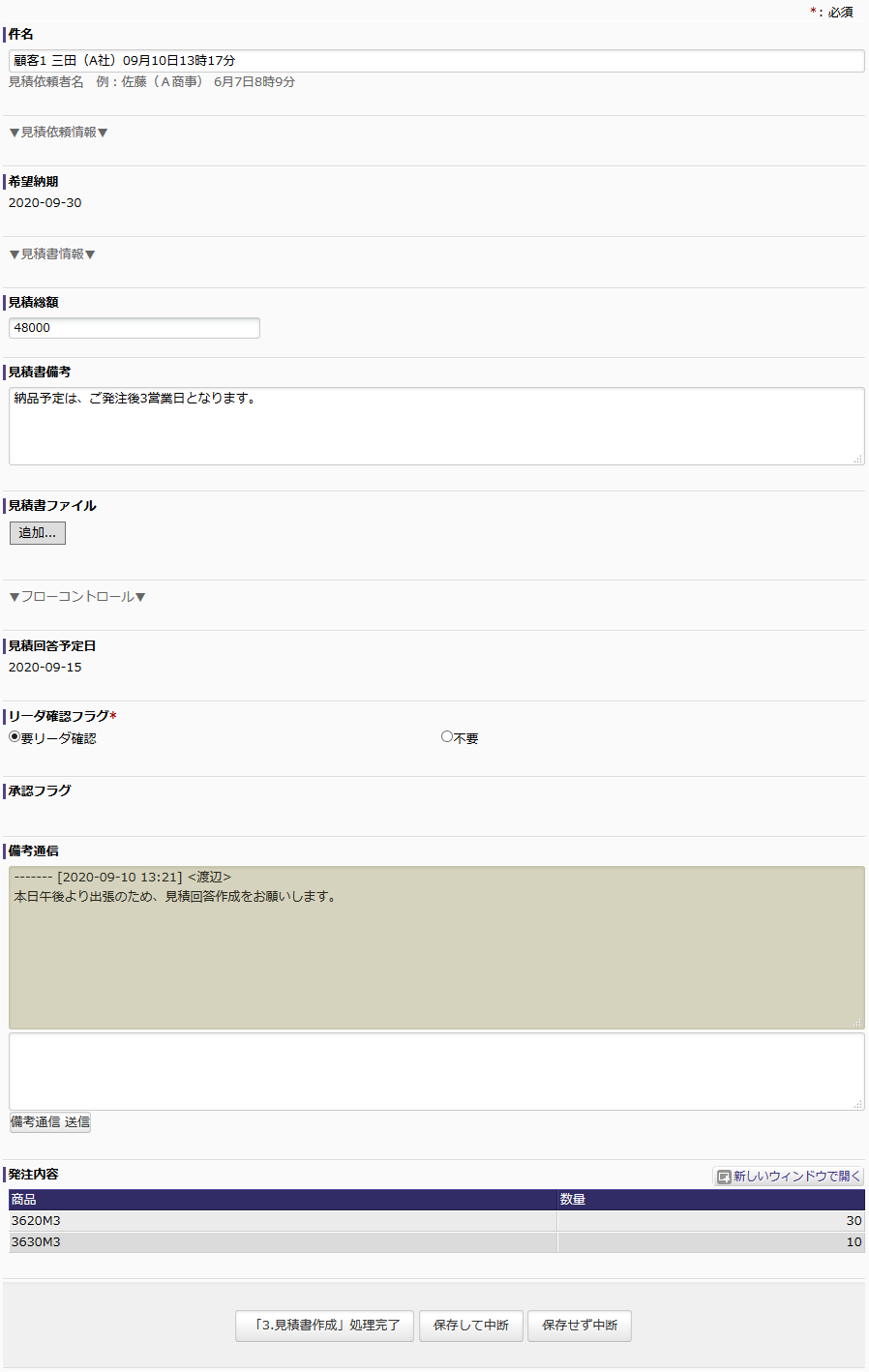Click the 見積総額 input field

(135, 328)
